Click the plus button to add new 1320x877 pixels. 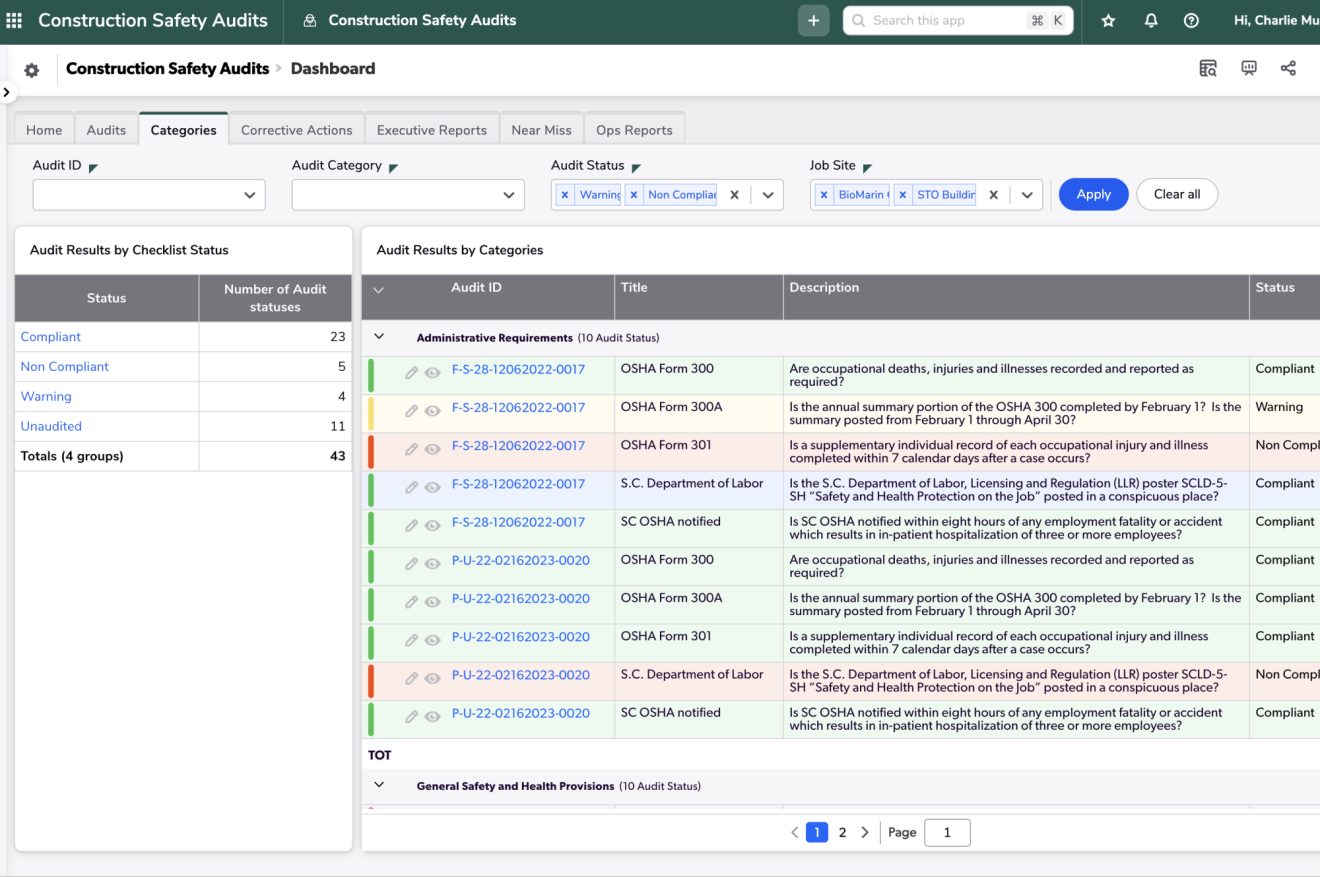813,21
